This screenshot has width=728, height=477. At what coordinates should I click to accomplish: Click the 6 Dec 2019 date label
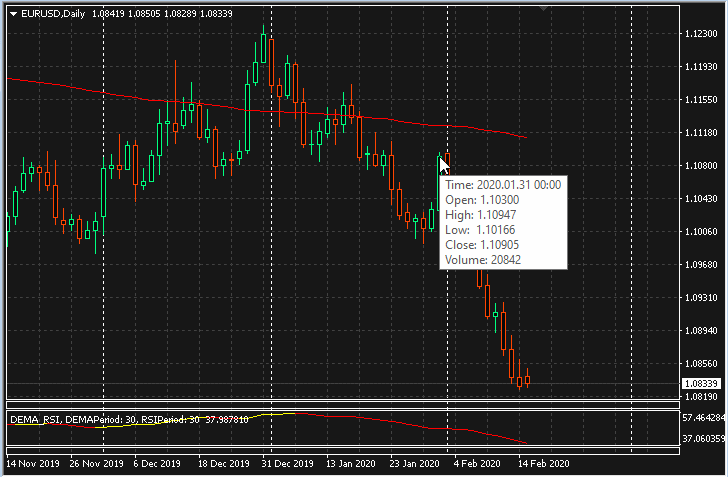point(157,464)
